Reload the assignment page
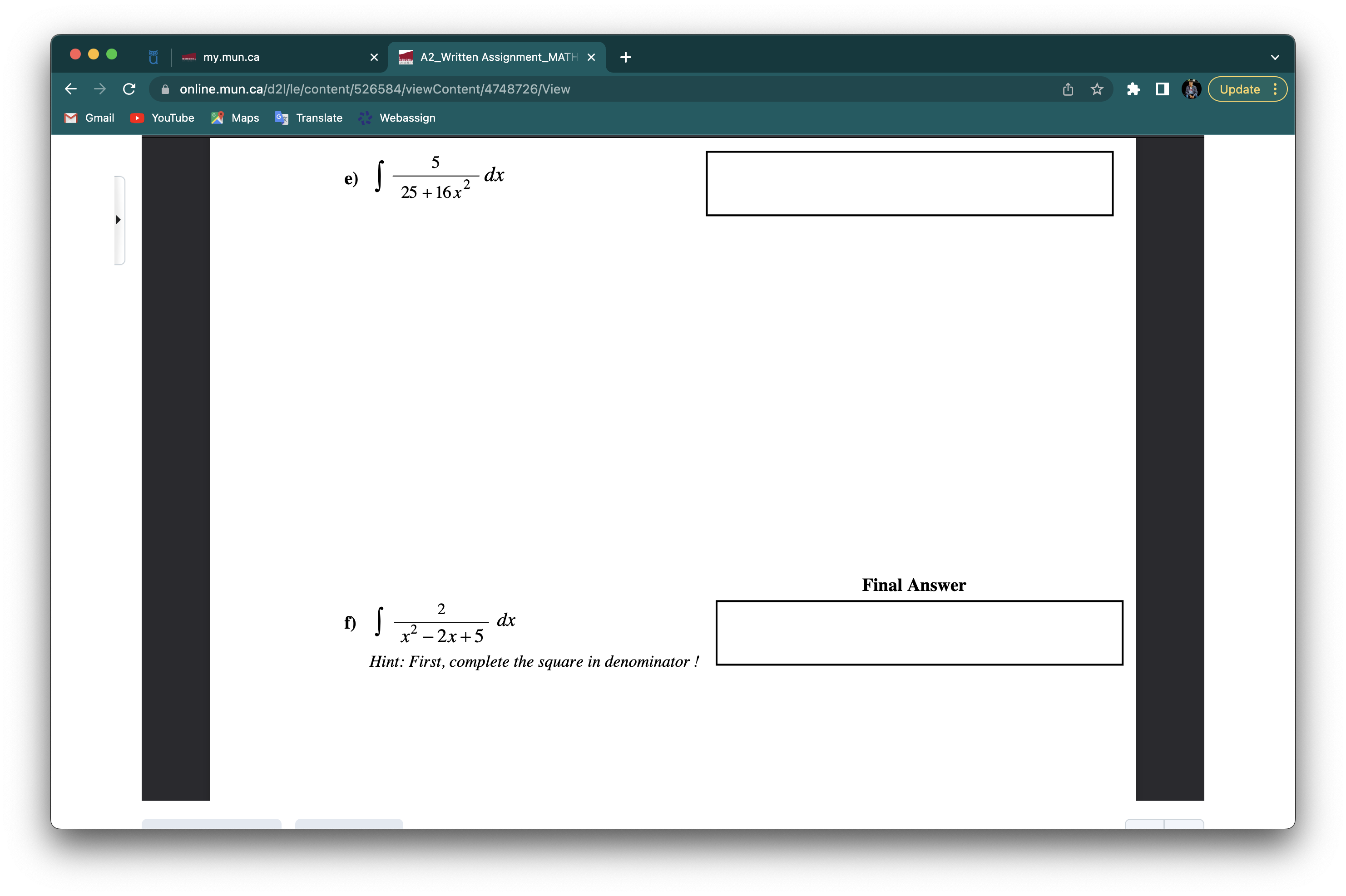 (129, 89)
